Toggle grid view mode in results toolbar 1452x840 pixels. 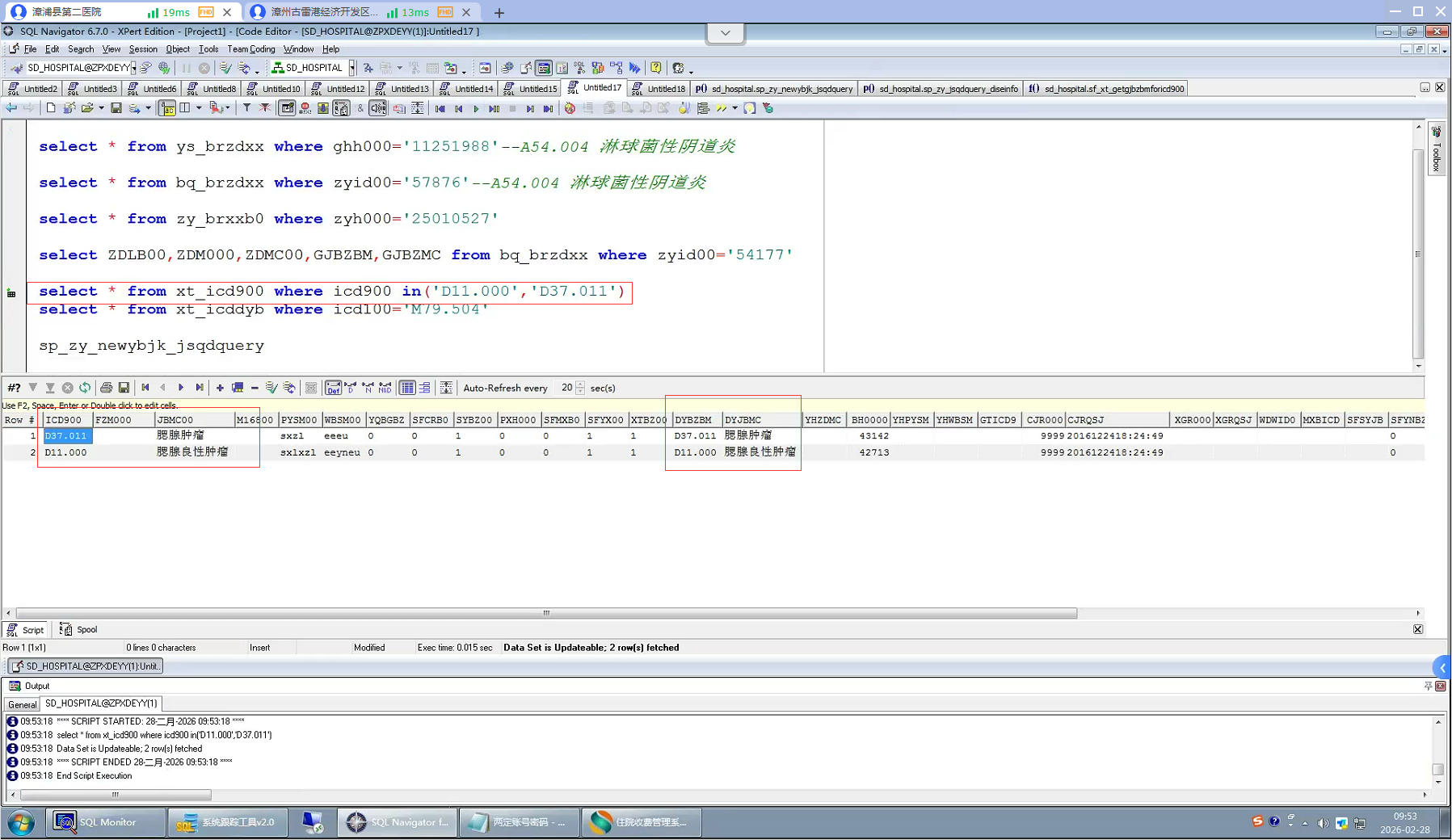[x=407, y=388]
